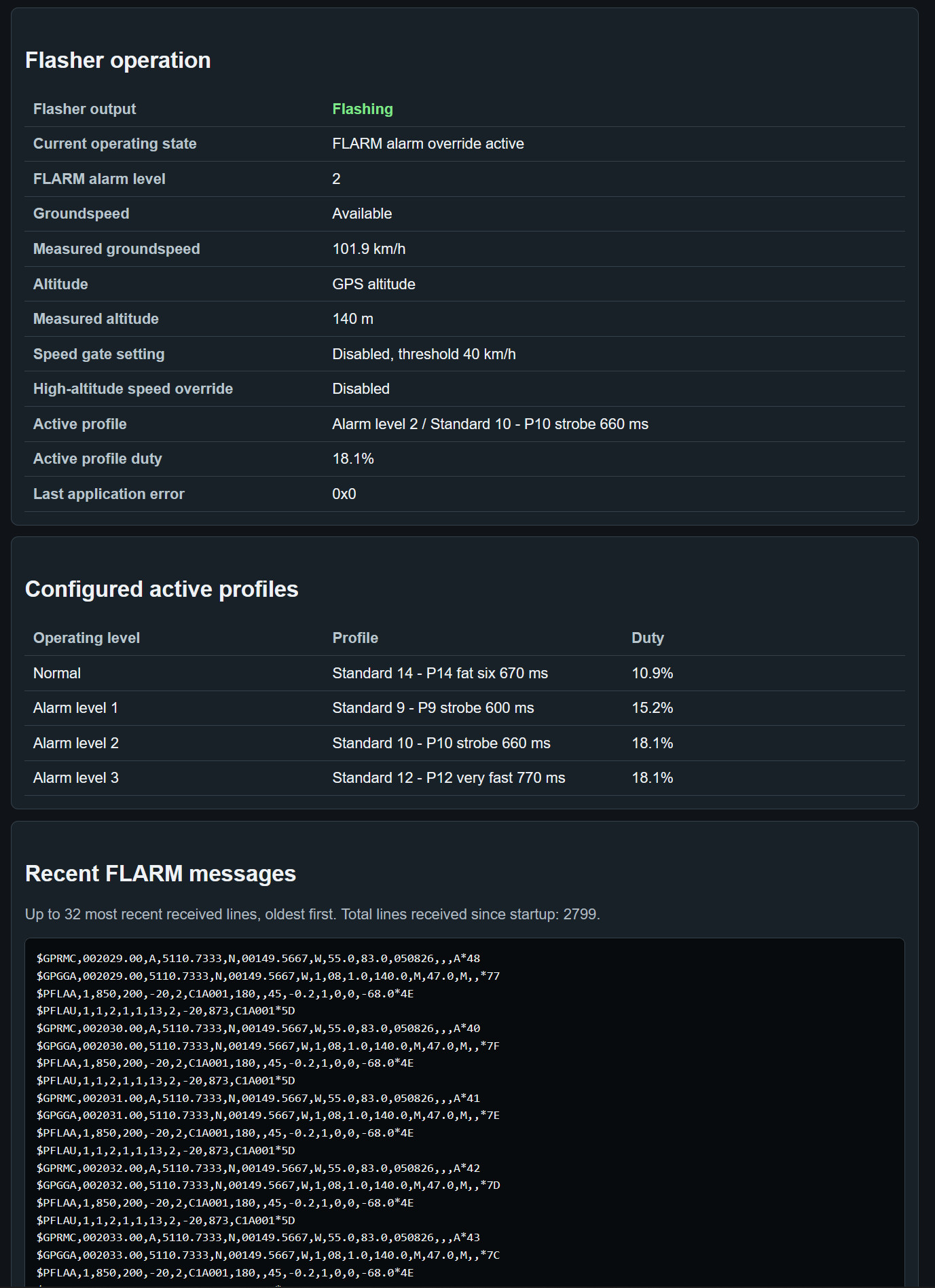
Task: Click the Speed gate setting disabled threshold value
Action: point(424,354)
